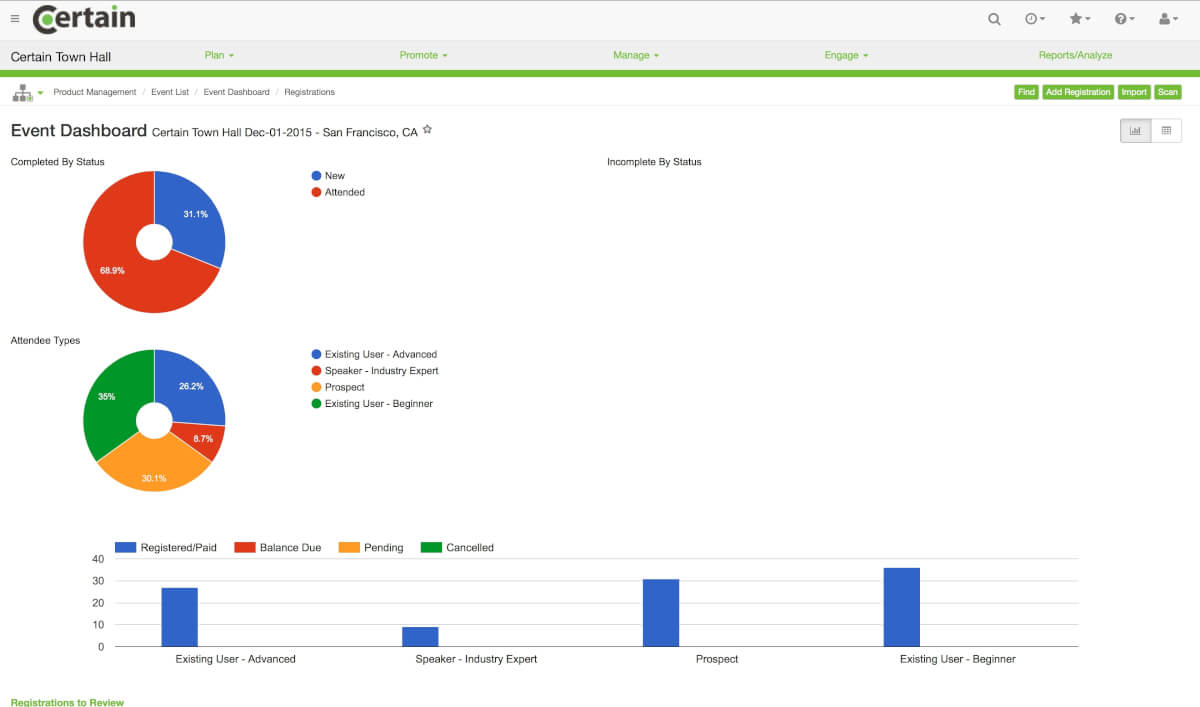Click the Incomplete By Status heading
The image size is (1200, 707).
(654, 162)
